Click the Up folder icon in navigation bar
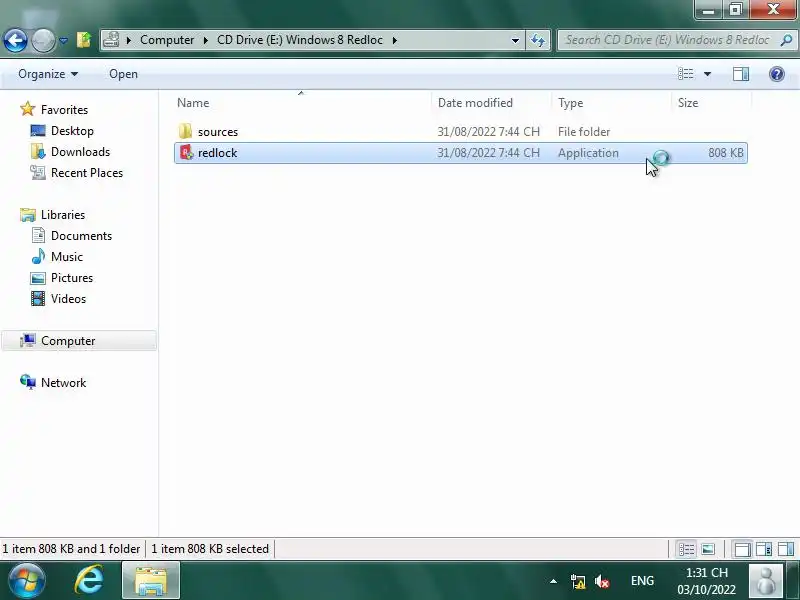The width and height of the screenshot is (800, 600). pos(84,40)
